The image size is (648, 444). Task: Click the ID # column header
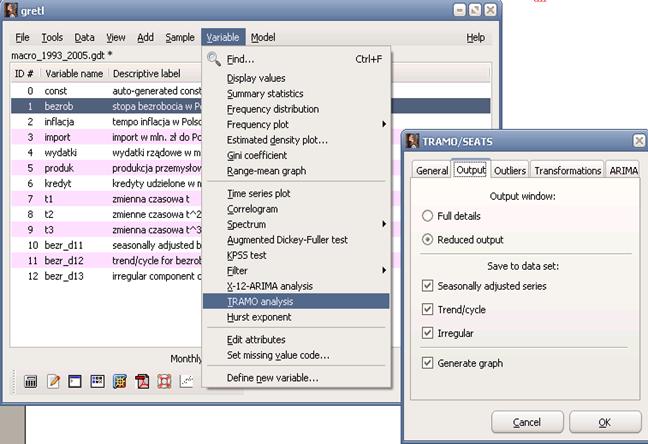[x=25, y=74]
